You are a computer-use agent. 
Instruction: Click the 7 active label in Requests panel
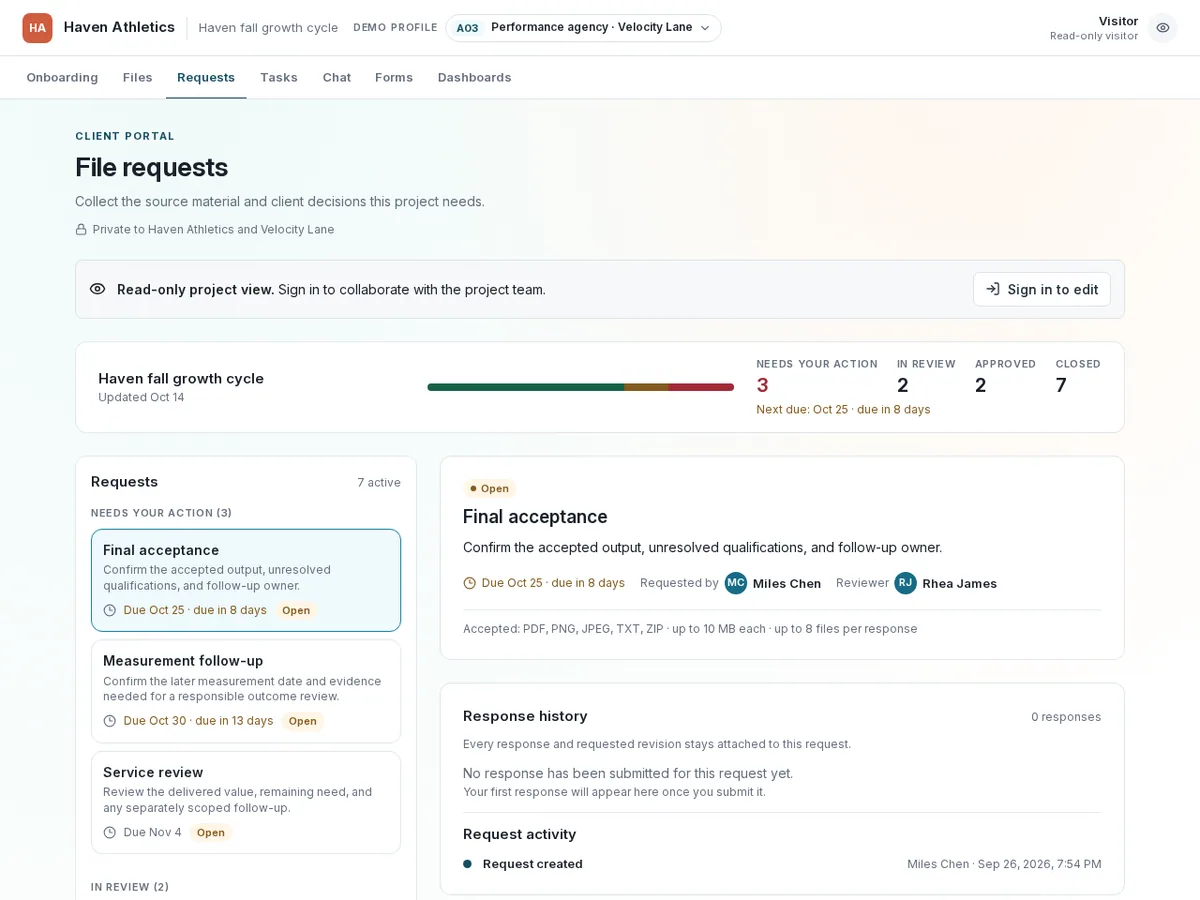coord(379,483)
